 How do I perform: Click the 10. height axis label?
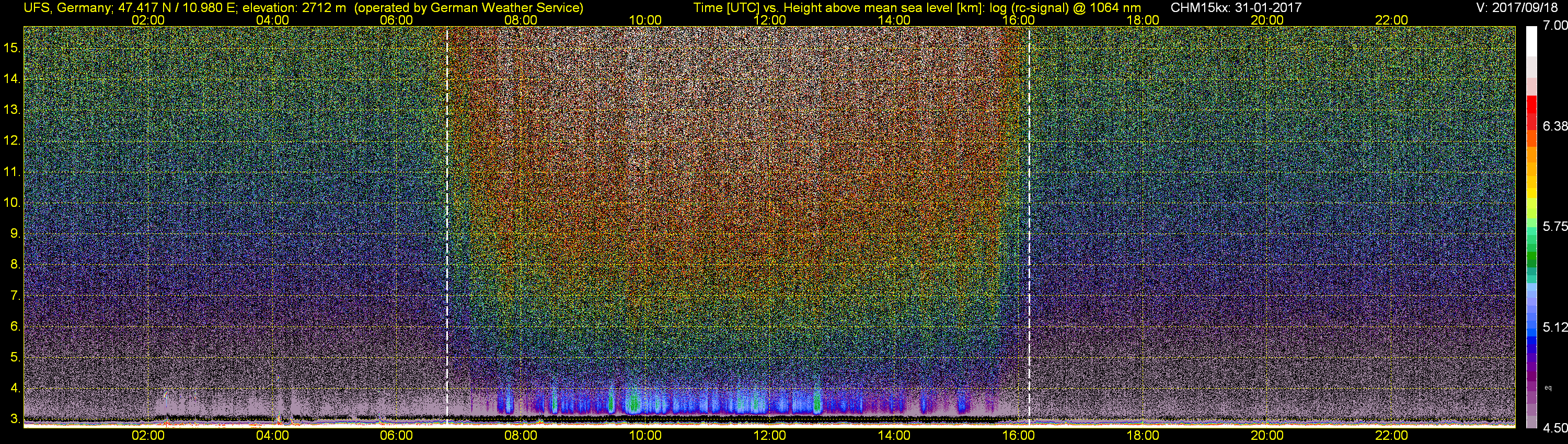click(x=12, y=202)
